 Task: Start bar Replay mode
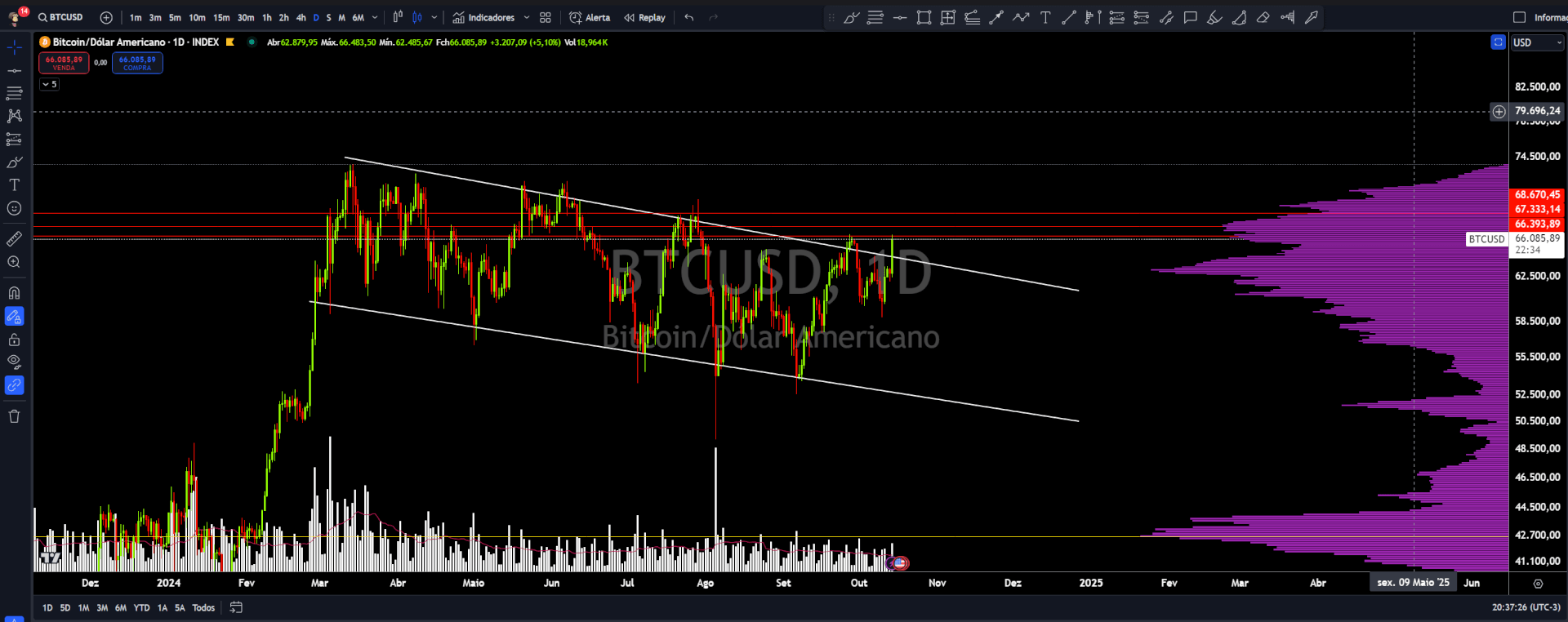(644, 17)
